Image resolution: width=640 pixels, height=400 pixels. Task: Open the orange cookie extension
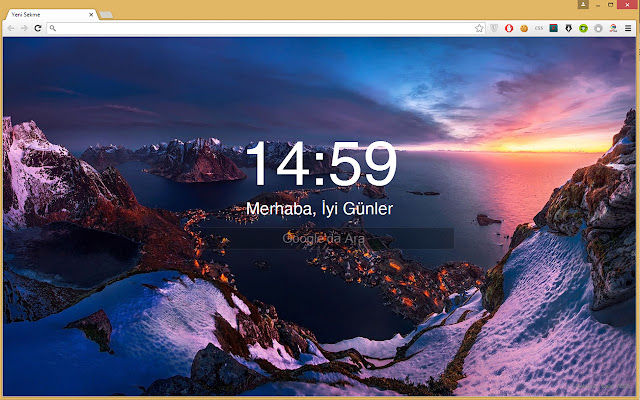[x=524, y=28]
